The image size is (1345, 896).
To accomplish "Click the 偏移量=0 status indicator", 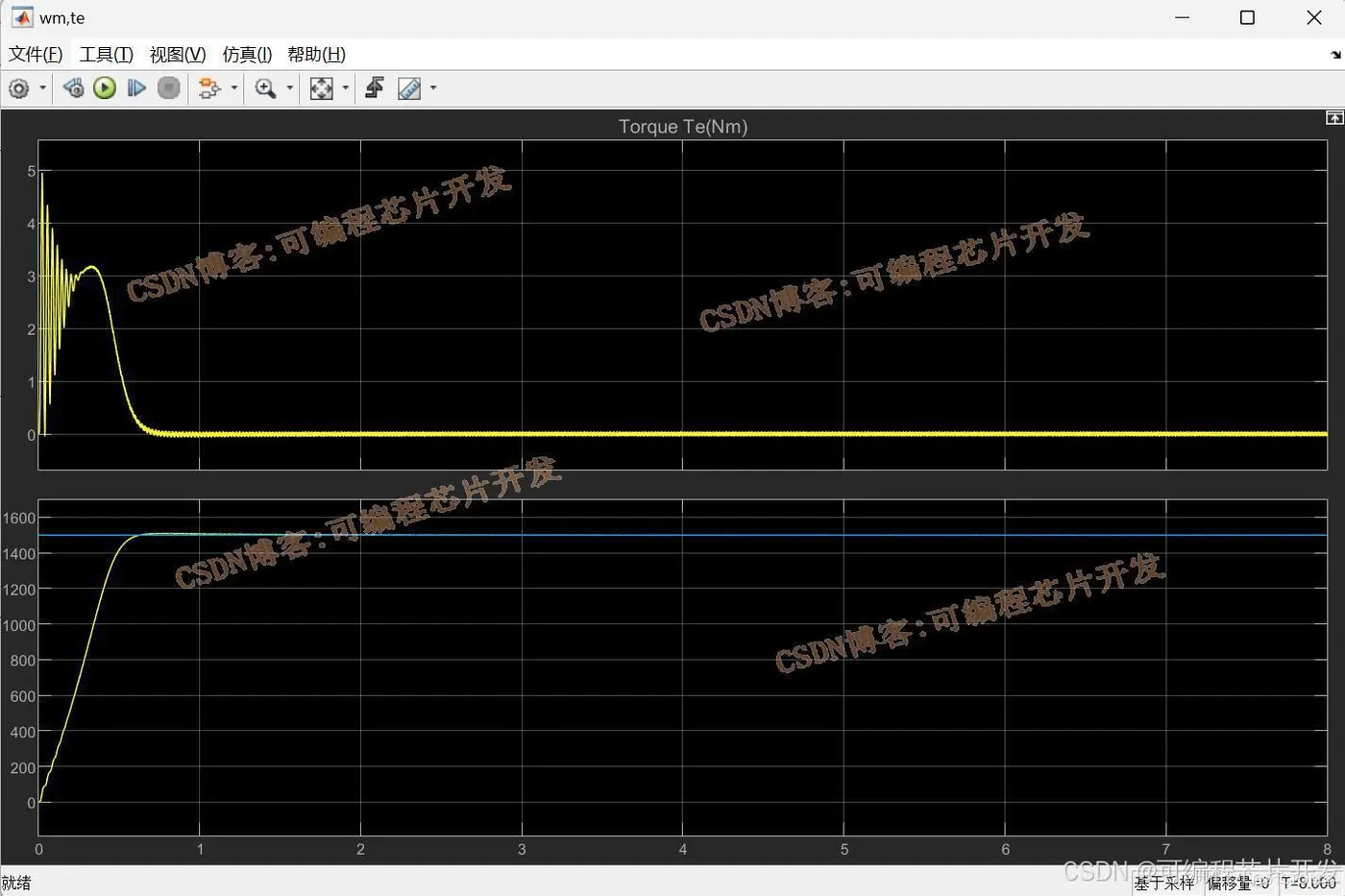I will click(x=1237, y=883).
